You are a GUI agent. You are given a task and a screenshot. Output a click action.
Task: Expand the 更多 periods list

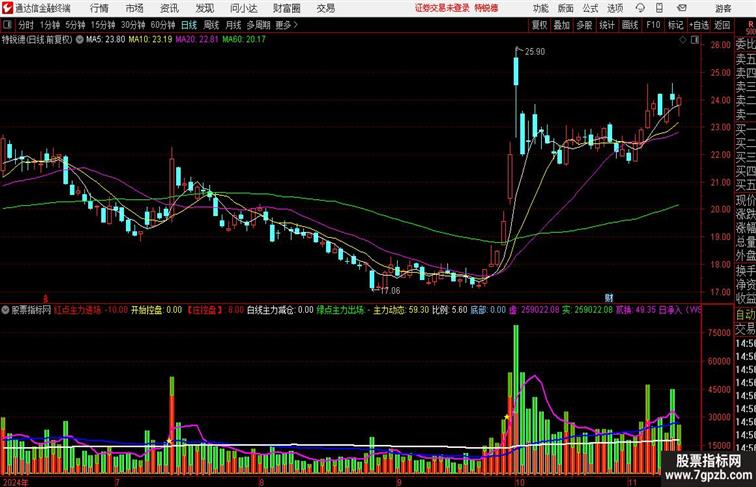(286, 25)
